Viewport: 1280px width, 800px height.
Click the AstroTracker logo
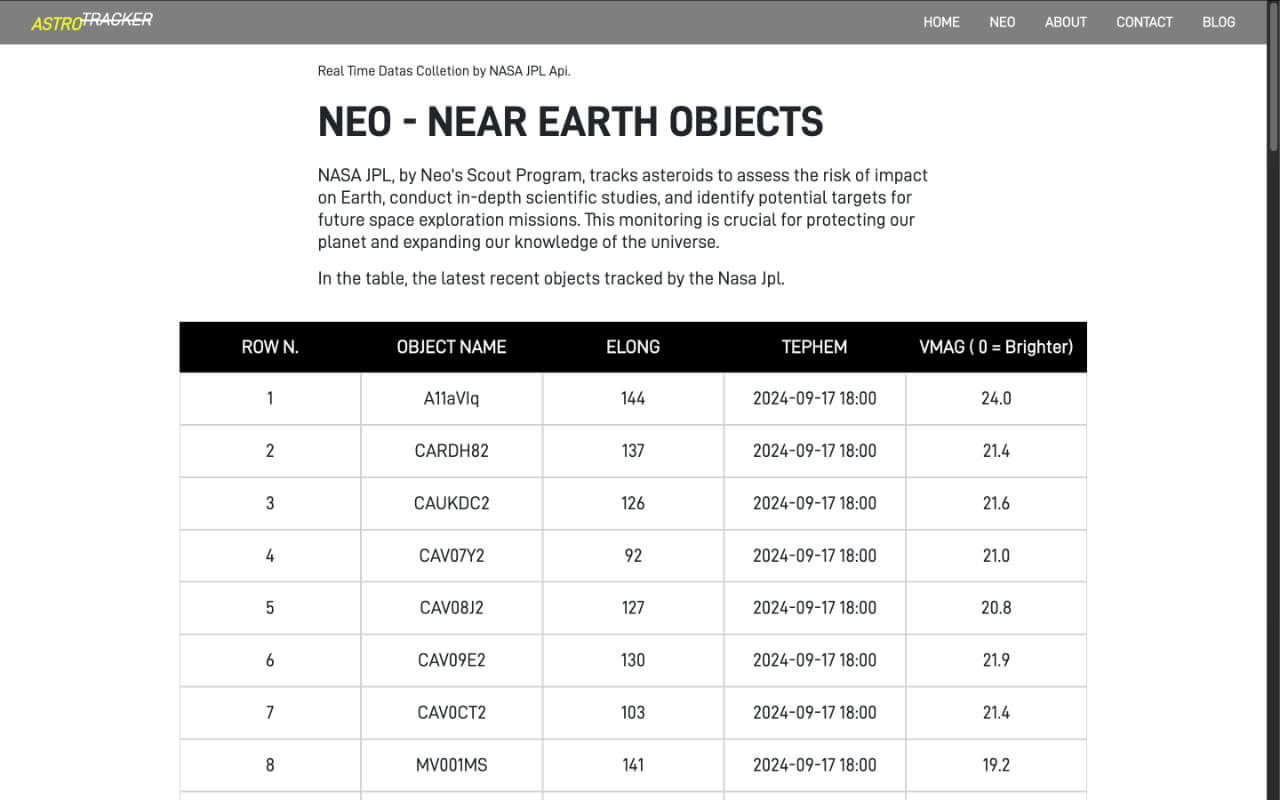(90, 20)
